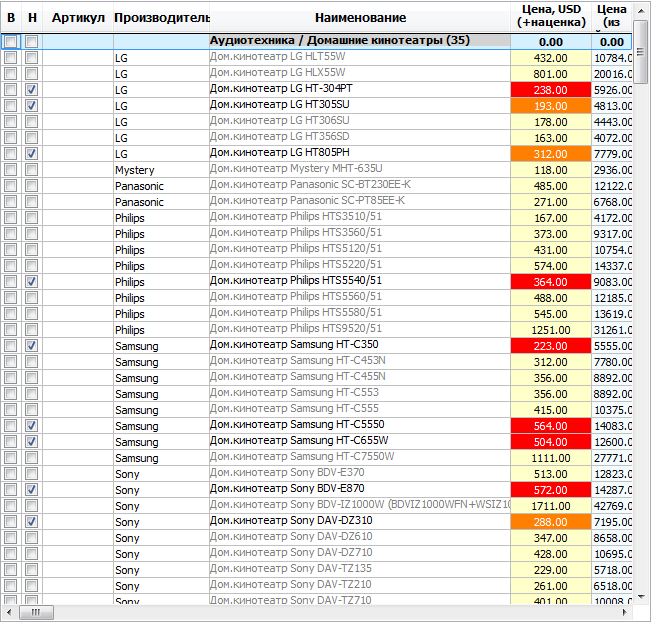The width and height of the screenshot is (653, 624).
Task: Select the red 238.00 price cell
Action: tap(551, 90)
